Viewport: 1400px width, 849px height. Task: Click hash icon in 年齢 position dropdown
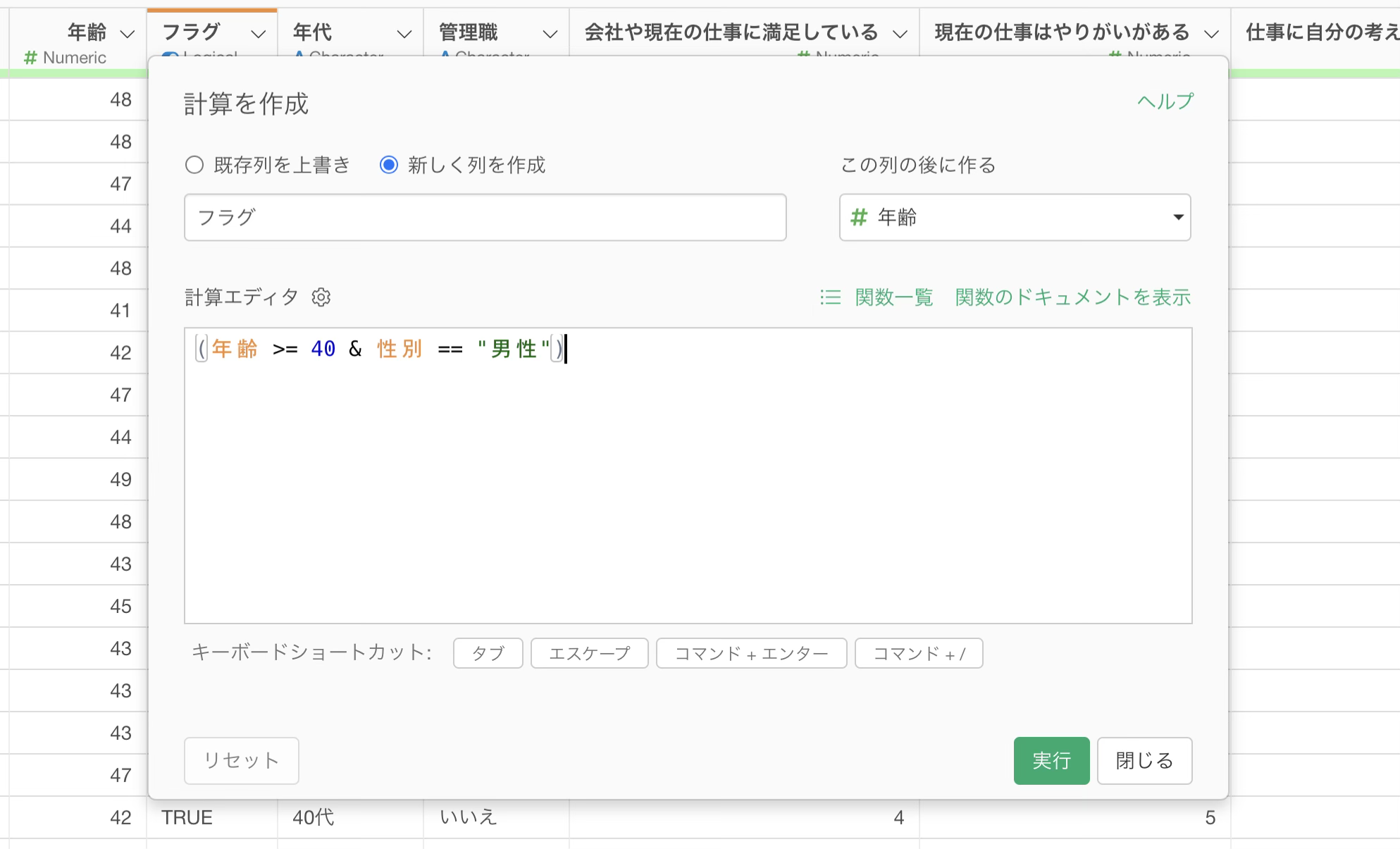pos(858,218)
